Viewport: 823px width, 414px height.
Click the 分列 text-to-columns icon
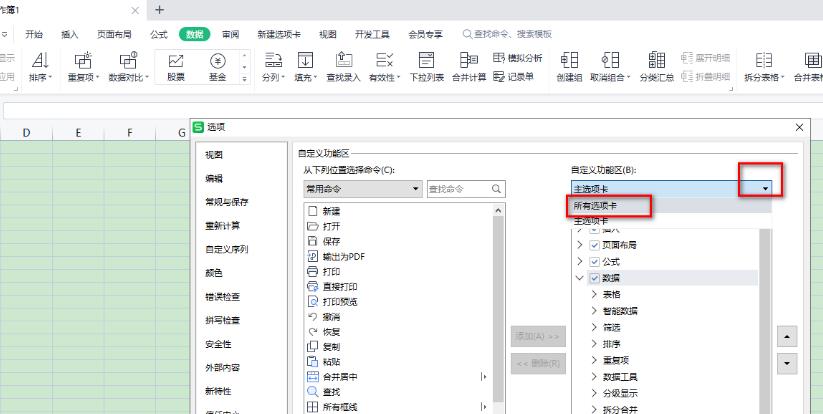pos(272,61)
